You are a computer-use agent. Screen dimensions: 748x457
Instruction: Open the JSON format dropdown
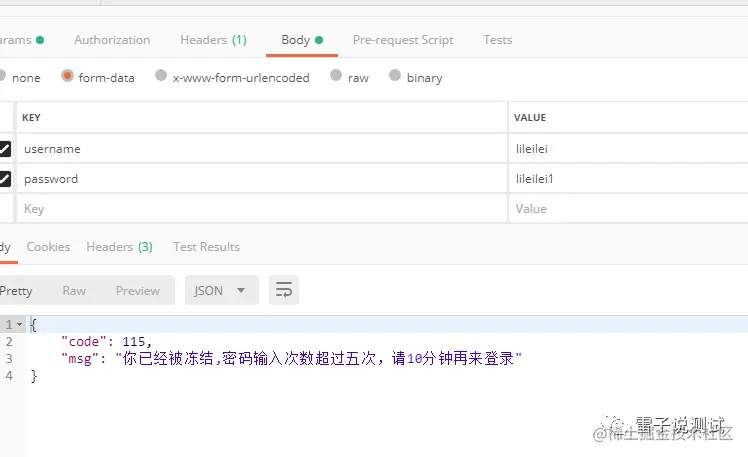(x=222, y=290)
